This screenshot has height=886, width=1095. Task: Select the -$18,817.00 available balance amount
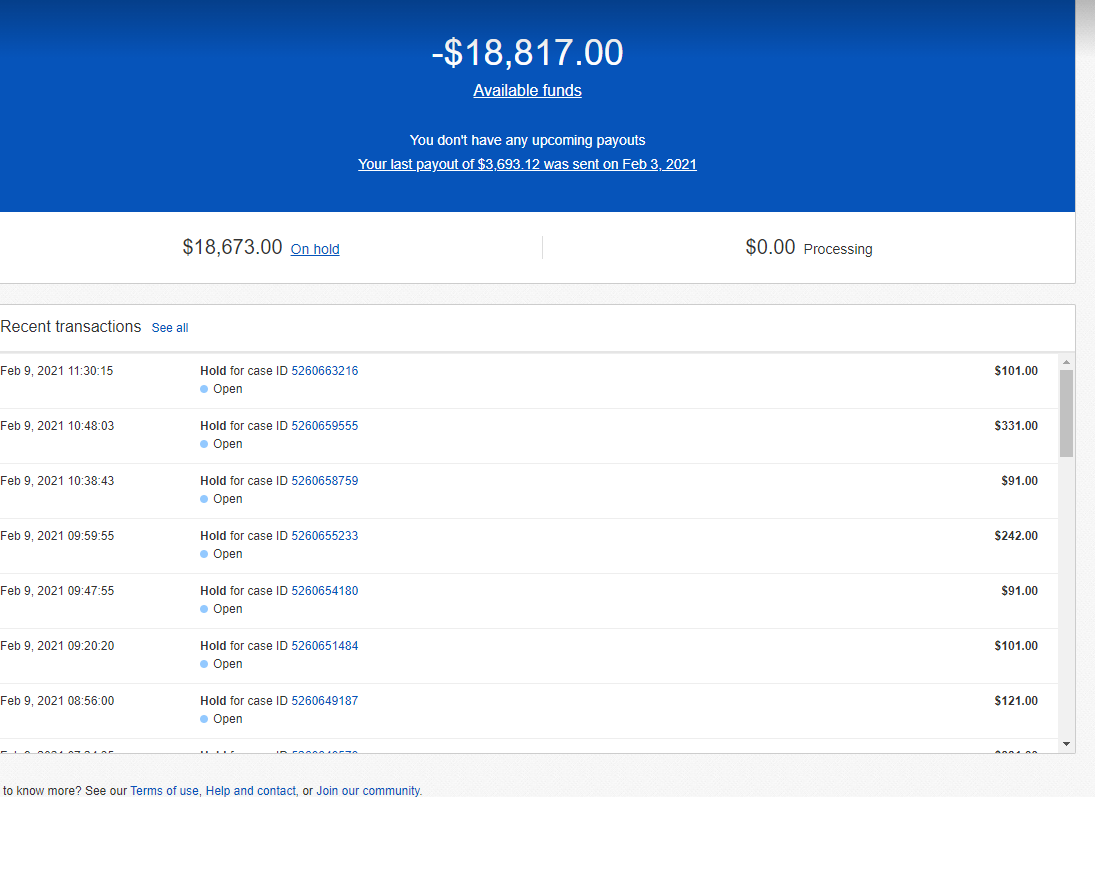tap(527, 53)
